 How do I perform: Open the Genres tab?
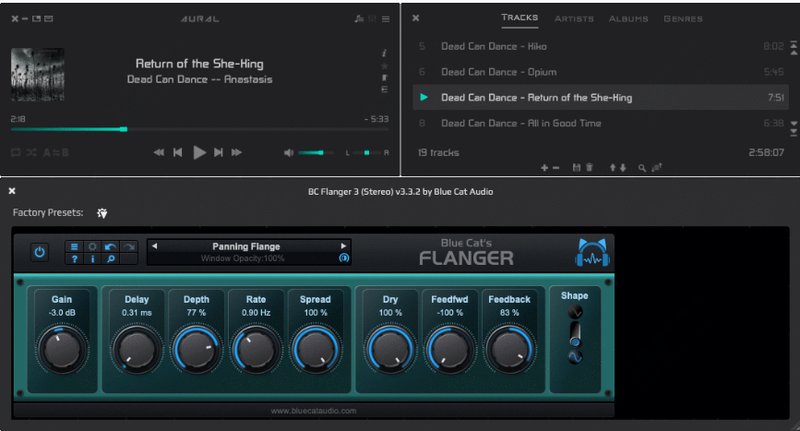683,18
